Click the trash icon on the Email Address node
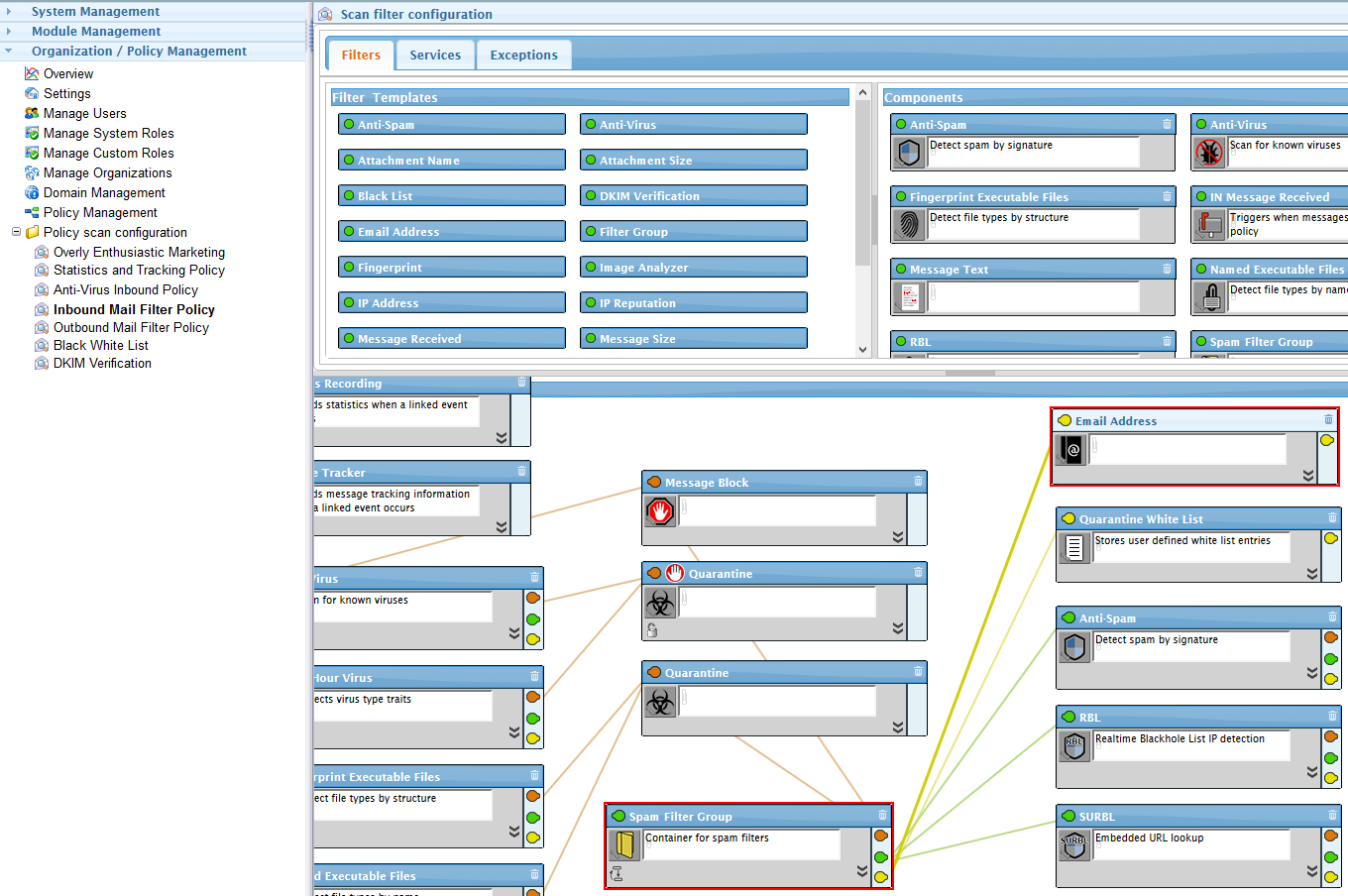Viewport: 1348px width, 896px height. coord(1328,420)
